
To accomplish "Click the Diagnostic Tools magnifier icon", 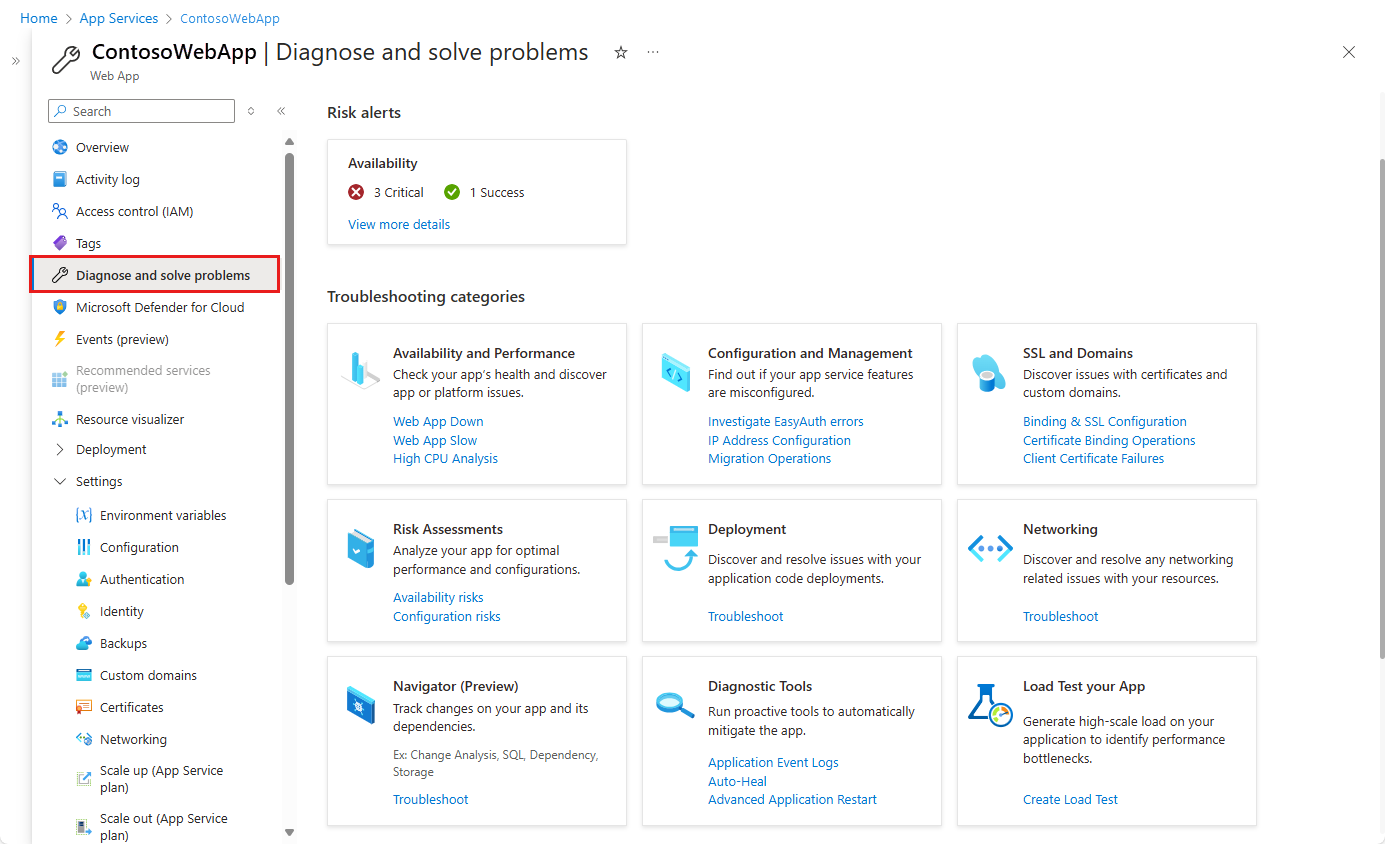I will (675, 704).
